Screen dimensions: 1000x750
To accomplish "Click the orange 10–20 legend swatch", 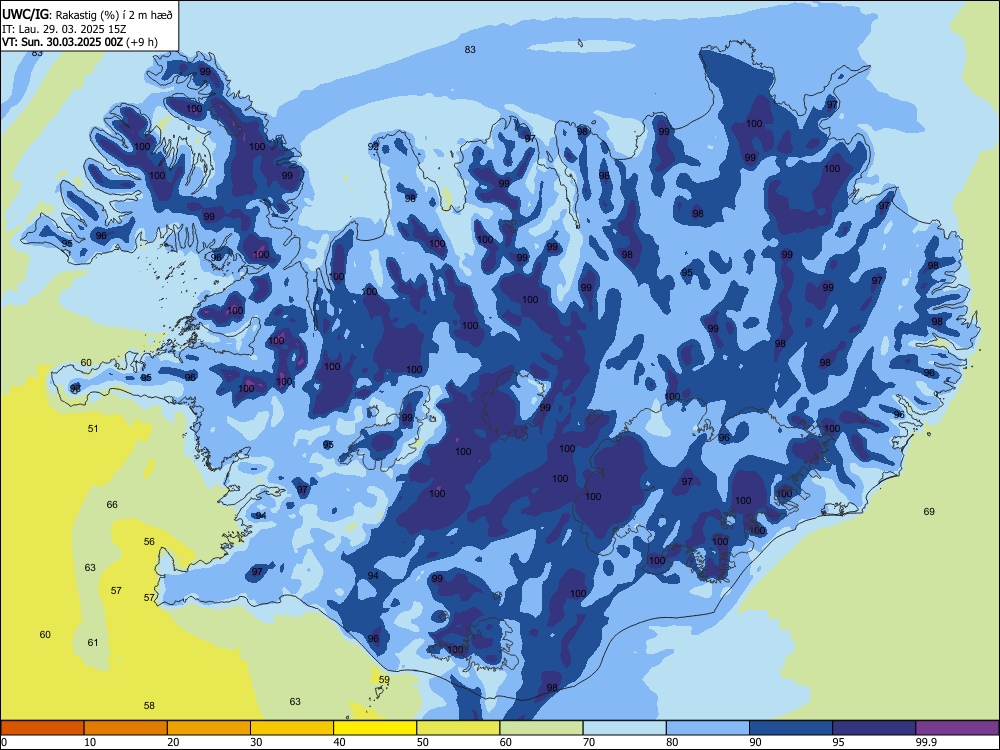I will pos(126,728).
